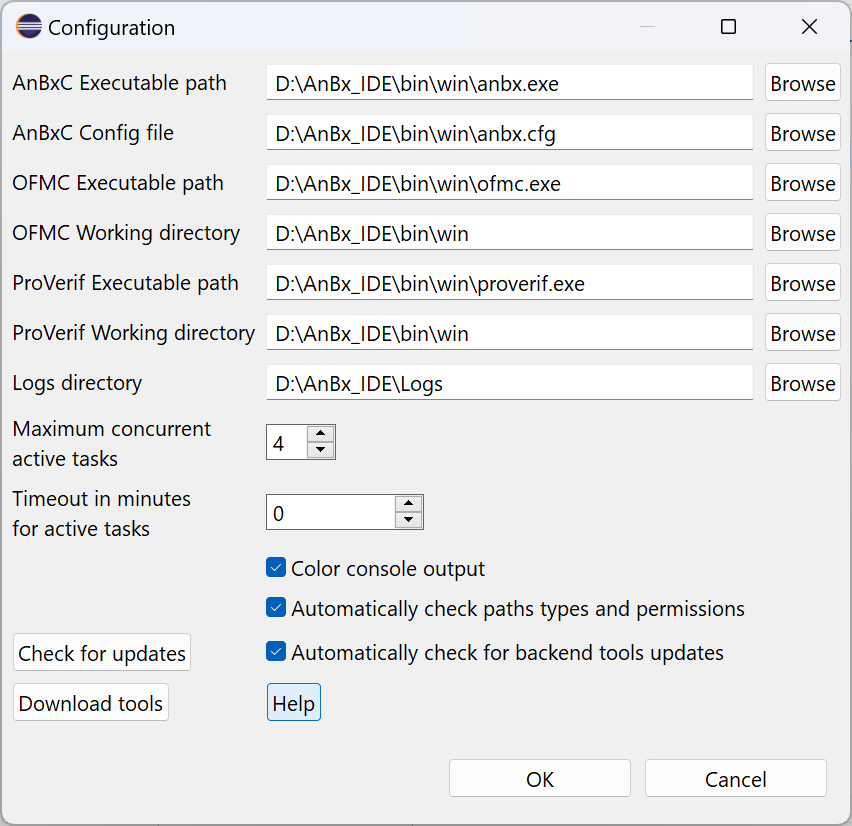
Task: Browse for AnBxC Executable path
Action: [x=802, y=84]
